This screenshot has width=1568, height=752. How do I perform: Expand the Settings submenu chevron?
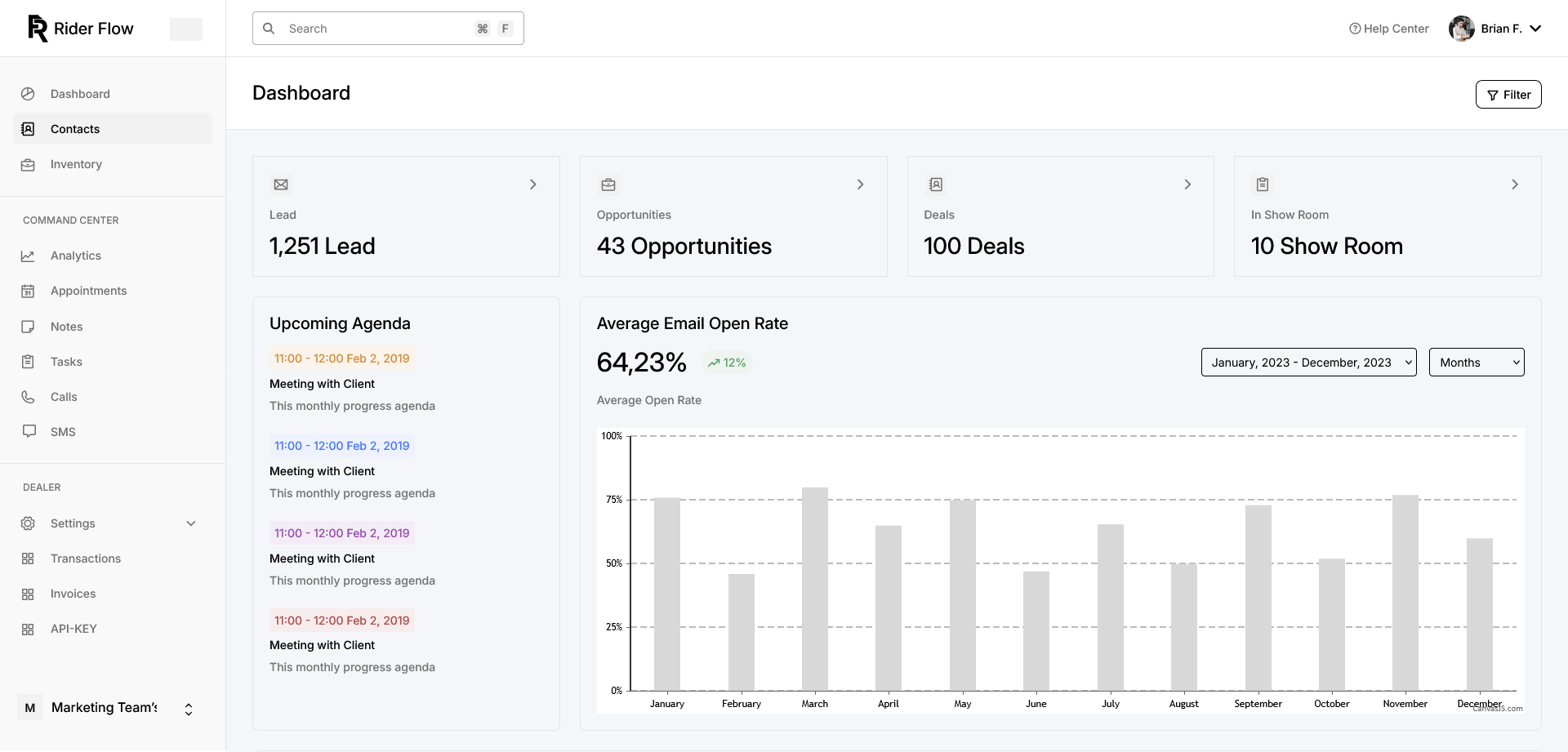191,523
